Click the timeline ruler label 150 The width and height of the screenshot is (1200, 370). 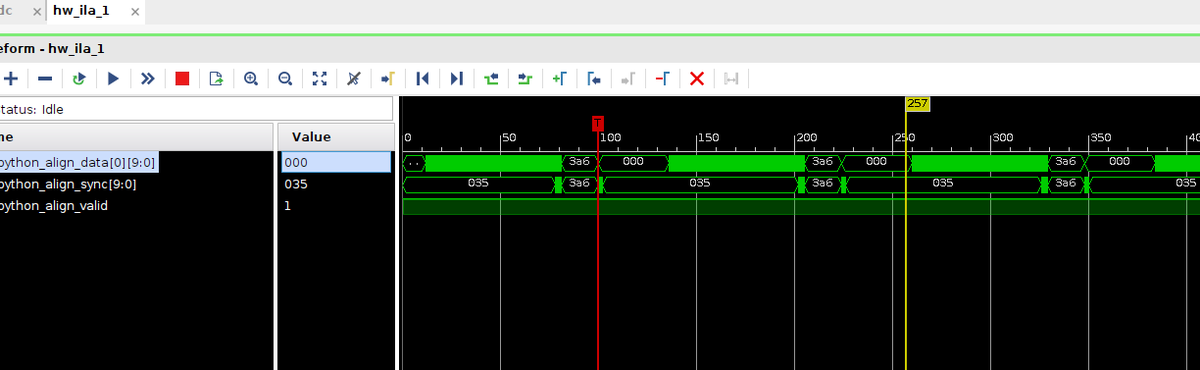click(708, 137)
